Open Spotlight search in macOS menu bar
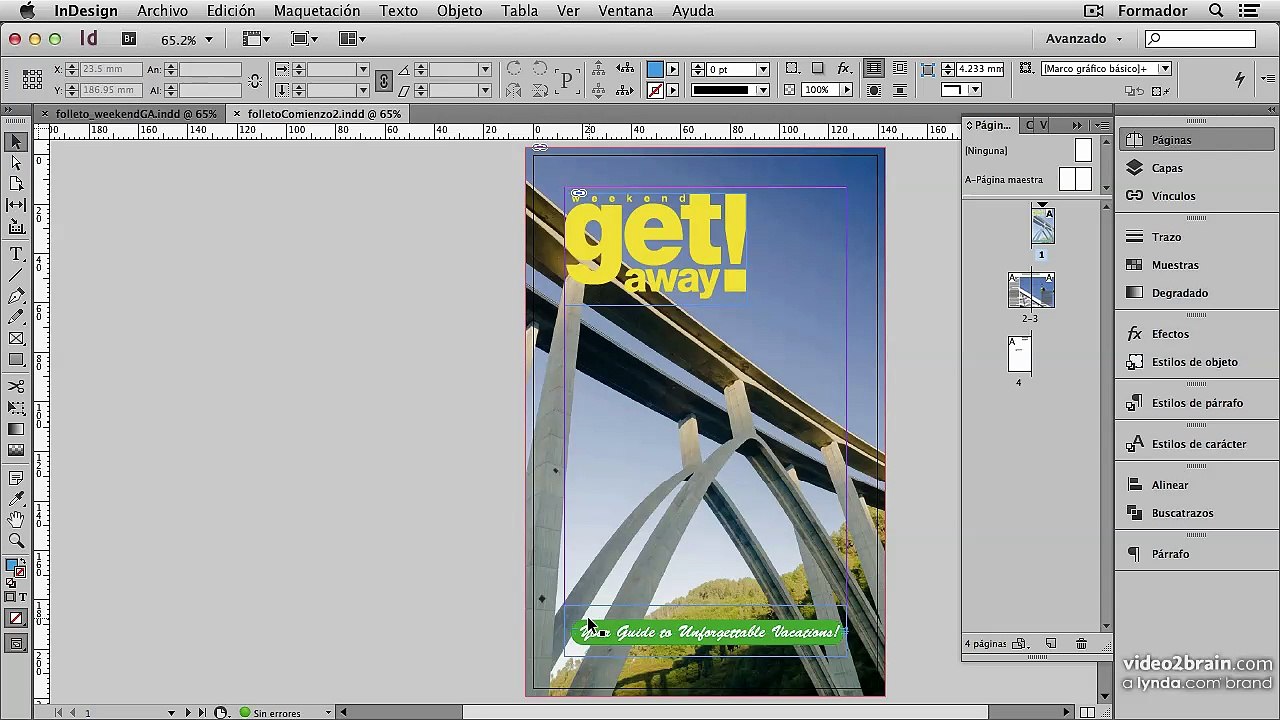Image resolution: width=1280 pixels, height=720 pixels. pos(1216,11)
